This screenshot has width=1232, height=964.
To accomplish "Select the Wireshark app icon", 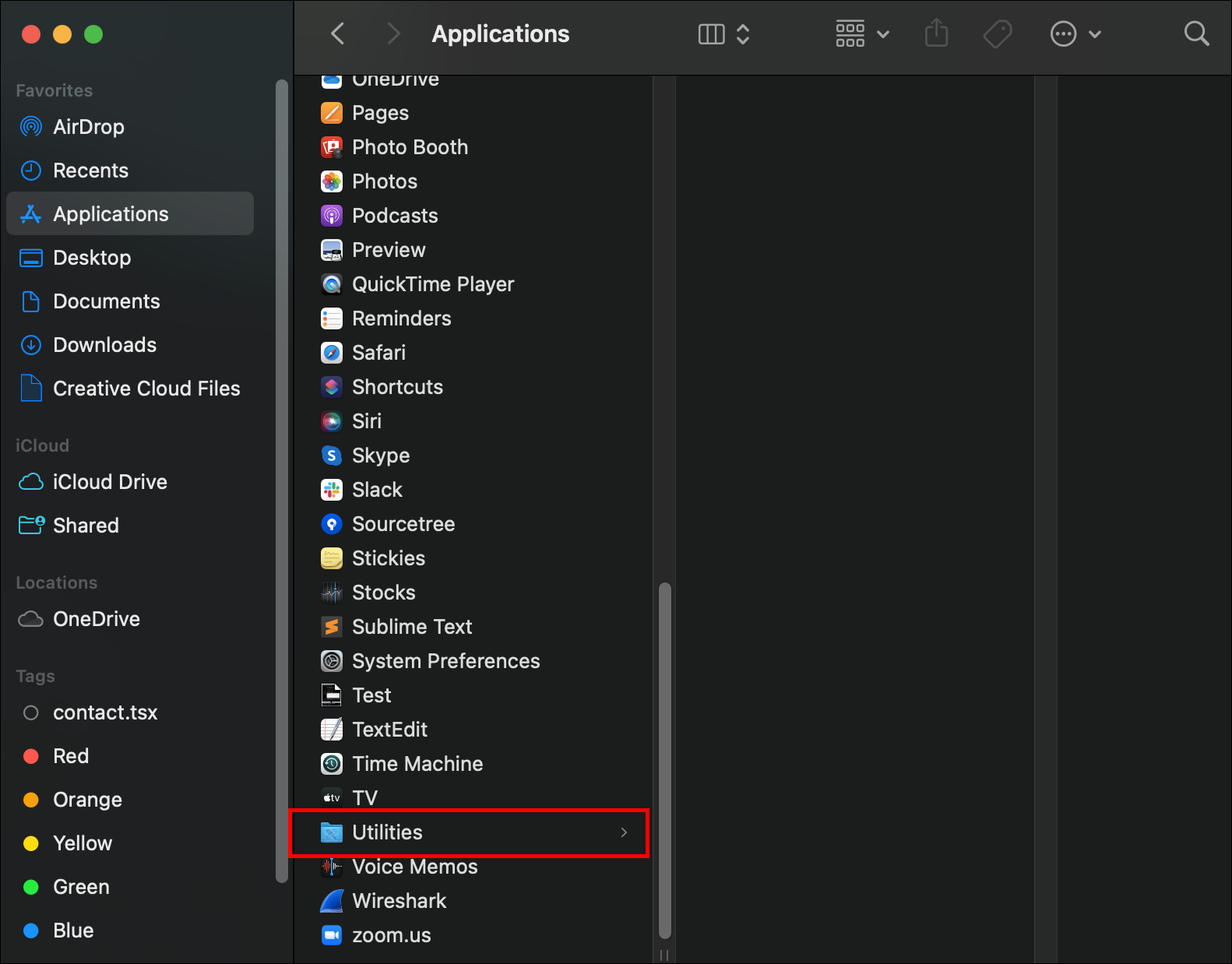I will (332, 901).
